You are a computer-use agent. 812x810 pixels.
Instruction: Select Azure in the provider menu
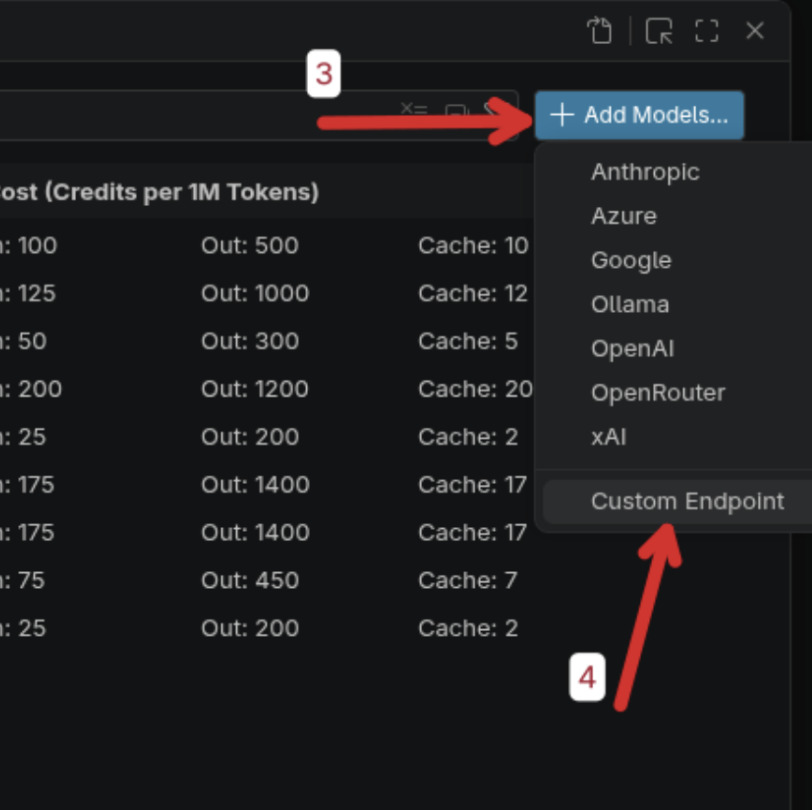(x=624, y=216)
